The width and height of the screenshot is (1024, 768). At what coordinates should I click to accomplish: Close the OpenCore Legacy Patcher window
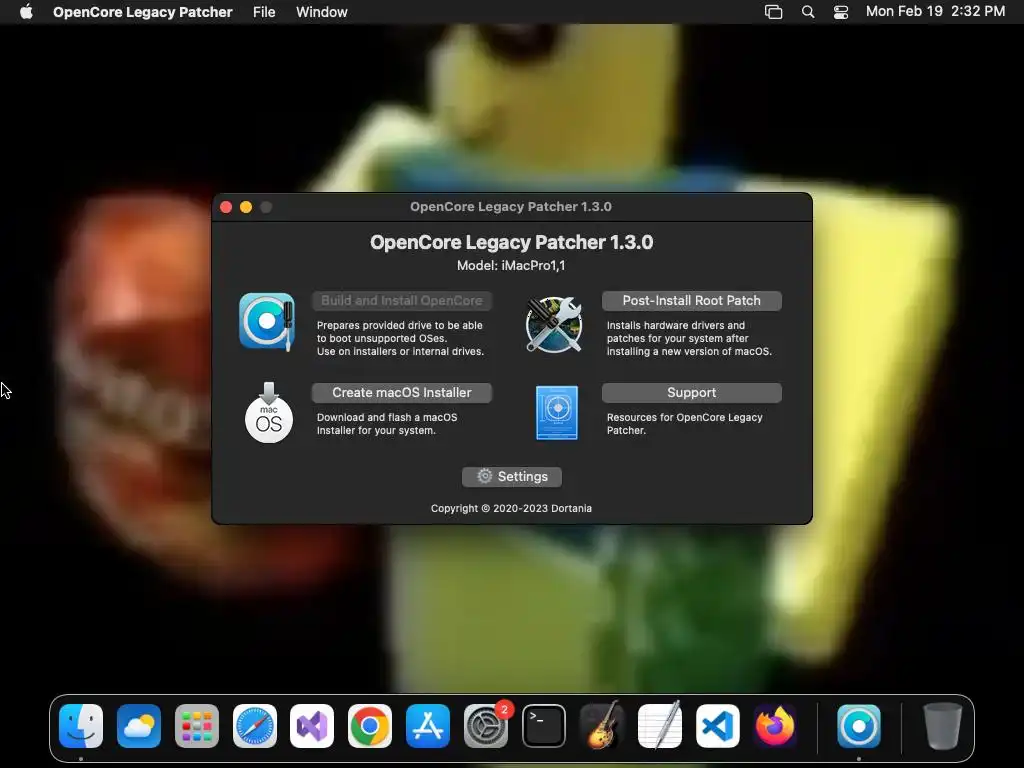tap(226, 207)
